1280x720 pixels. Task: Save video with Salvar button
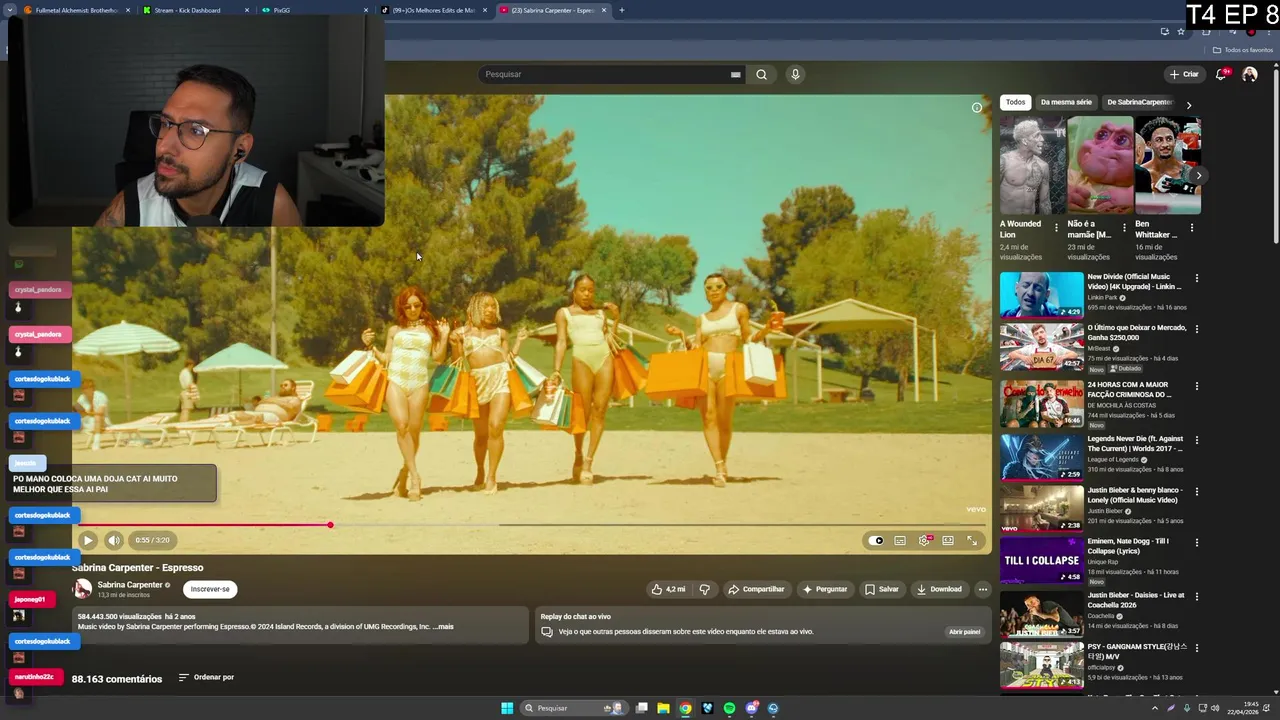point(882,589)
